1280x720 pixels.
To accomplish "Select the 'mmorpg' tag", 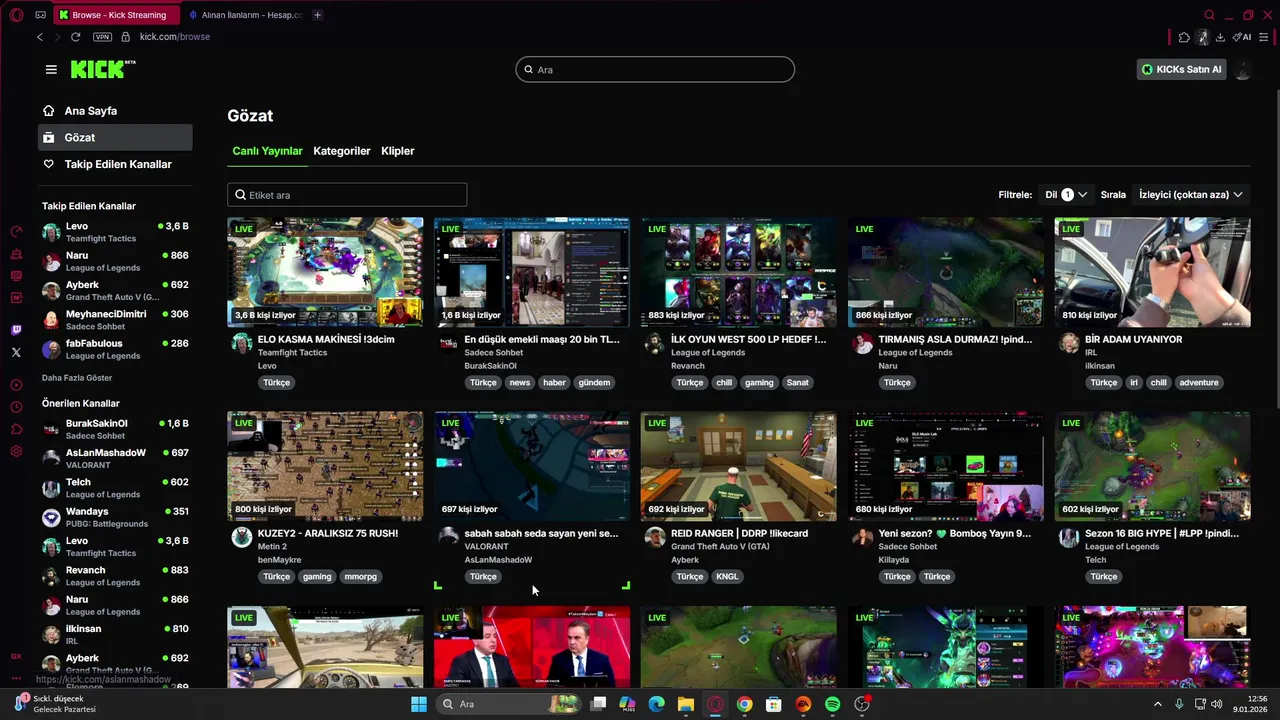I will coord(360,576).
